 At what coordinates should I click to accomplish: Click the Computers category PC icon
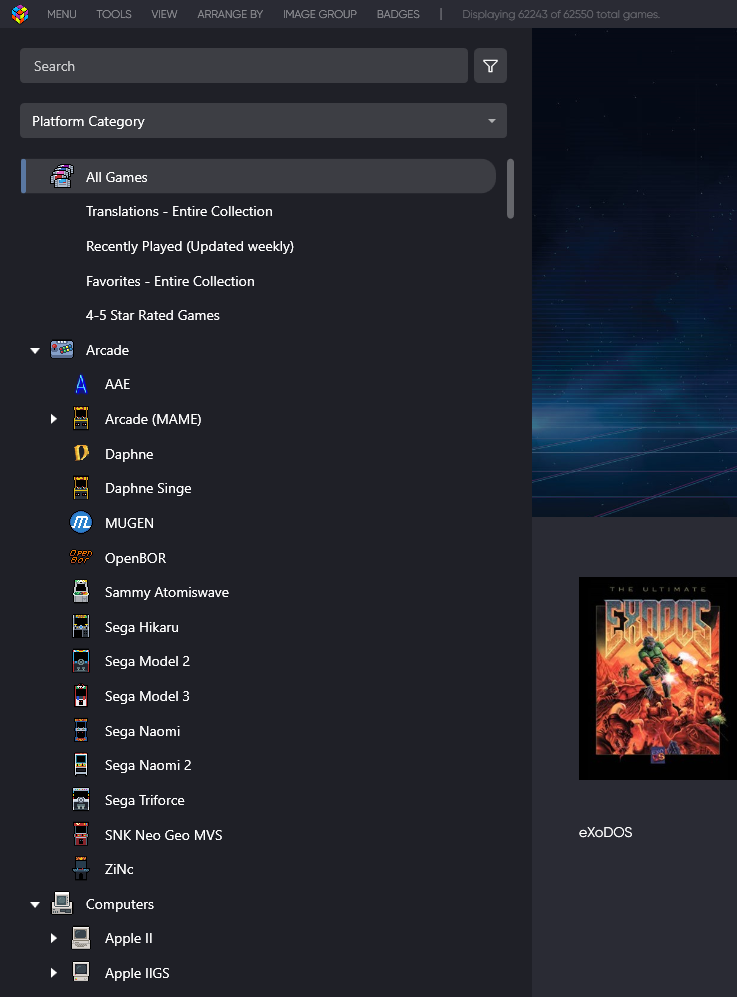coord(62,904)
